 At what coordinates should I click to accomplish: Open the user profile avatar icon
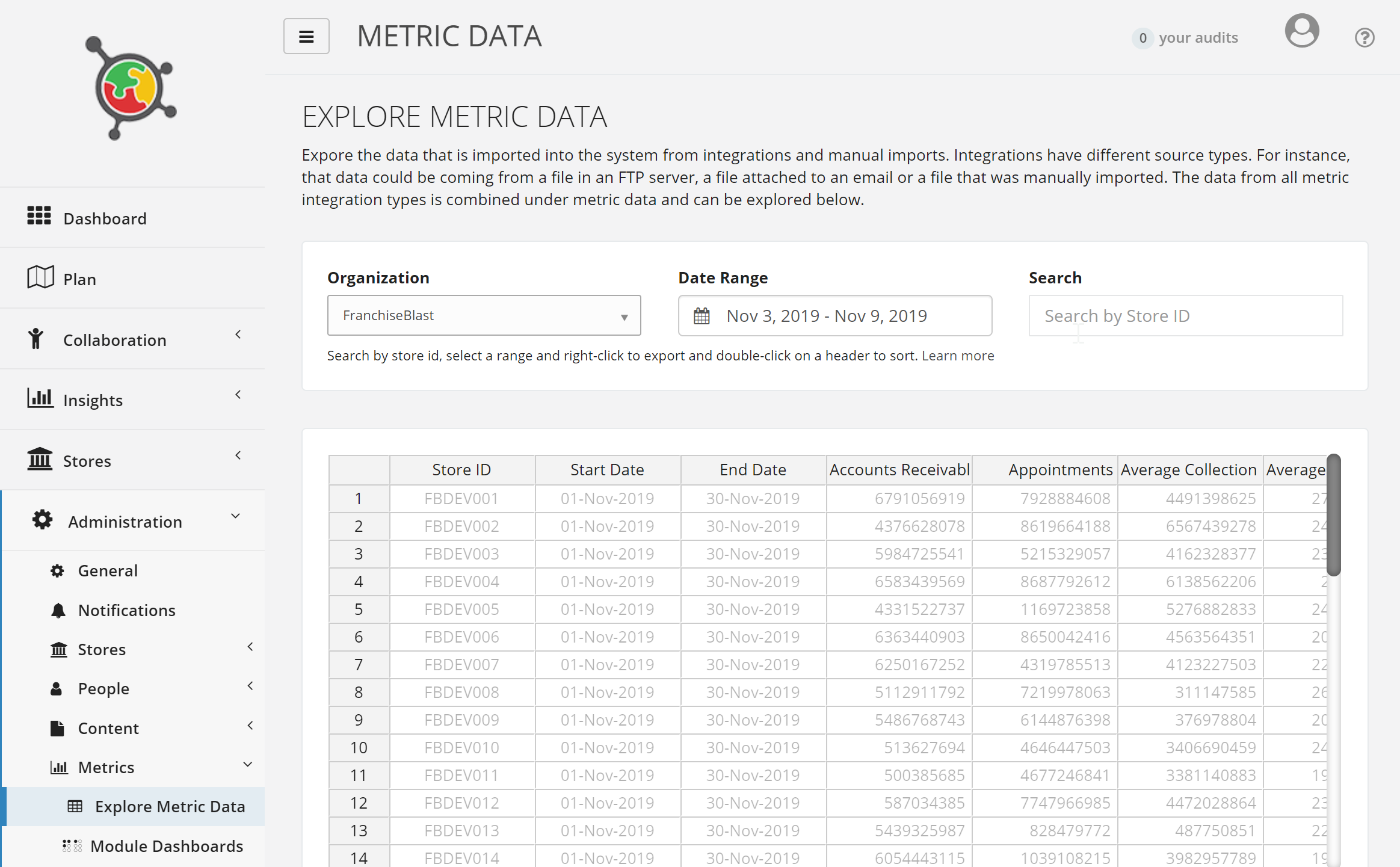(x=1301, y=31)
